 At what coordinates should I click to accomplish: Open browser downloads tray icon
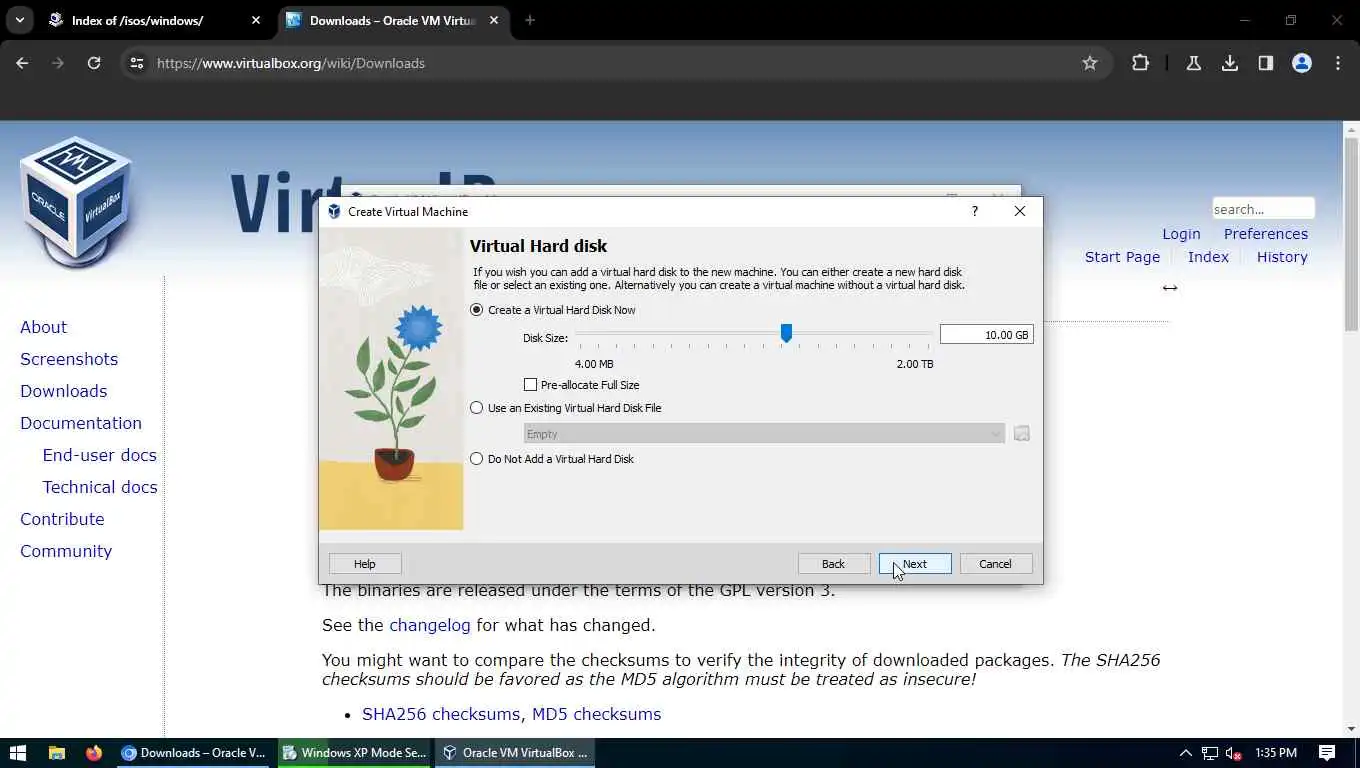click(1230, 63)
